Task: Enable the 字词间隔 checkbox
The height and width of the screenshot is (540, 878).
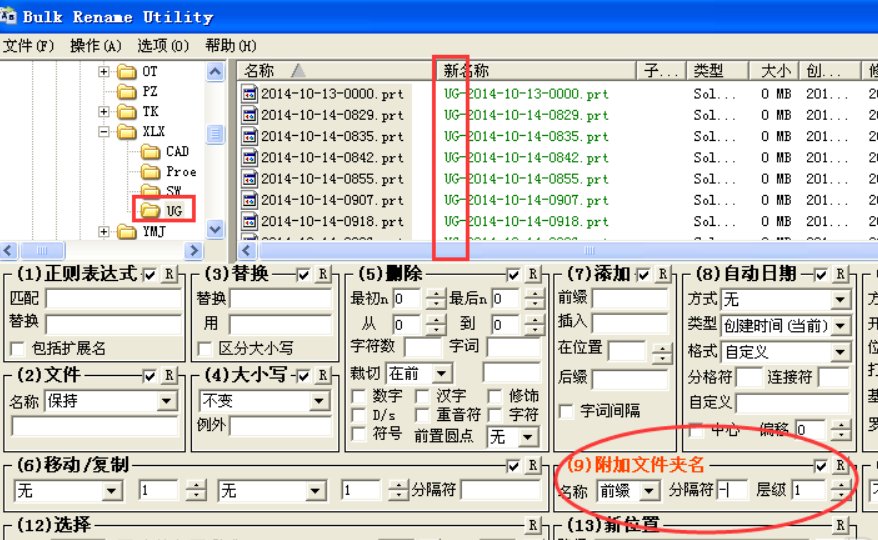Action: click(566, 412)
